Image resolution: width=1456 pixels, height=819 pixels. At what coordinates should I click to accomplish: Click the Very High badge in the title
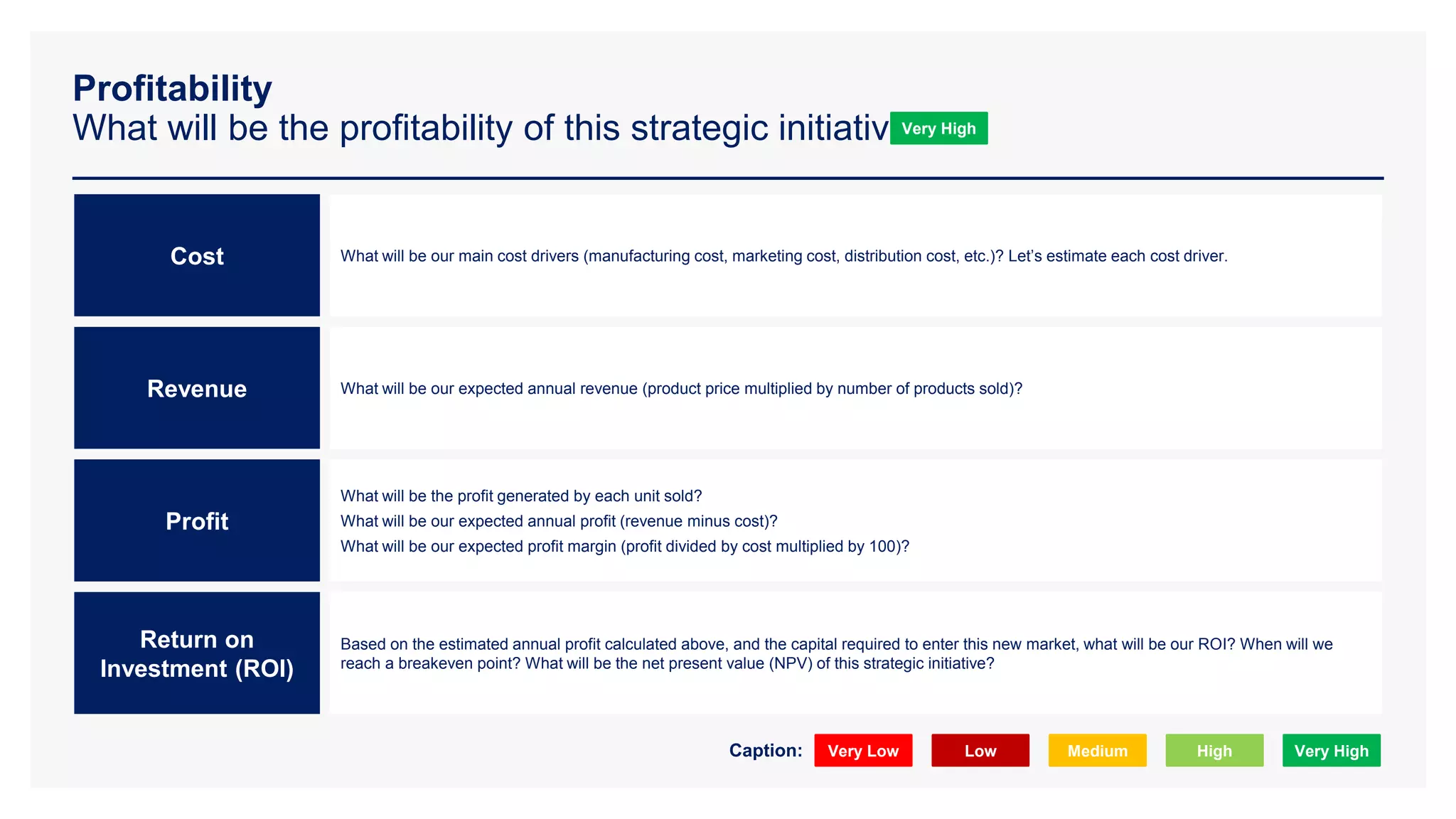pyautogui.click(x=938, y=129)
